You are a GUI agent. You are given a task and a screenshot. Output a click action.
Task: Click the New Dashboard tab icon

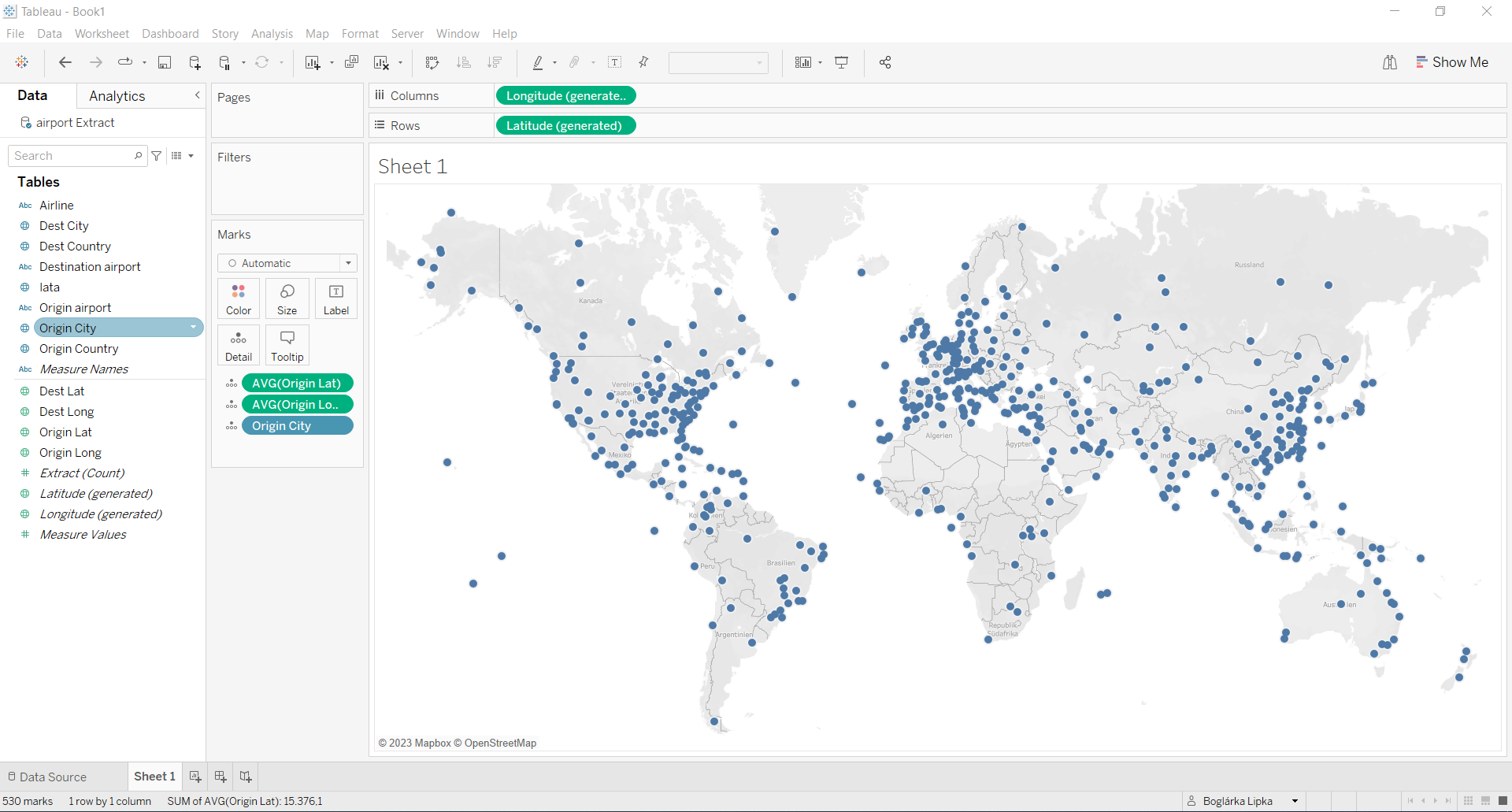220,777
